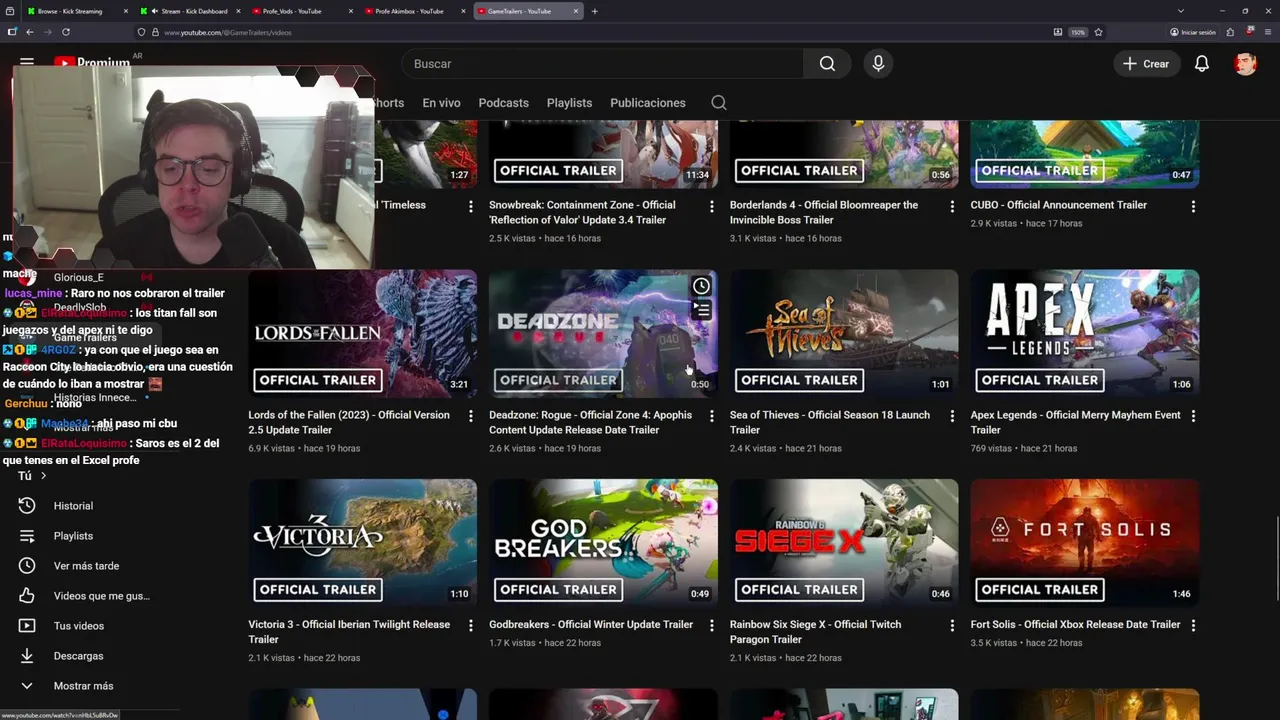Click the Lords of the Fallen thumbnail
This screenshot has height=720, width=1280.
point(362,333)
